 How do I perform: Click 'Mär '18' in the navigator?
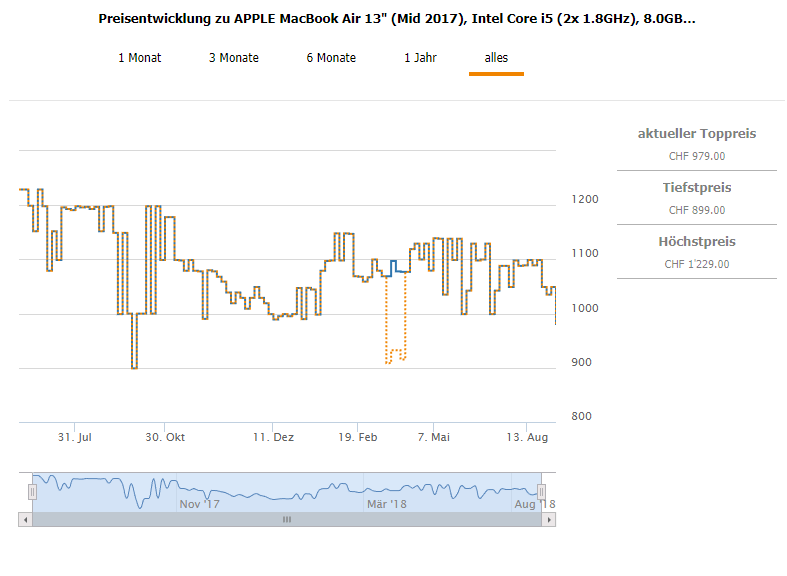(386, 504)
